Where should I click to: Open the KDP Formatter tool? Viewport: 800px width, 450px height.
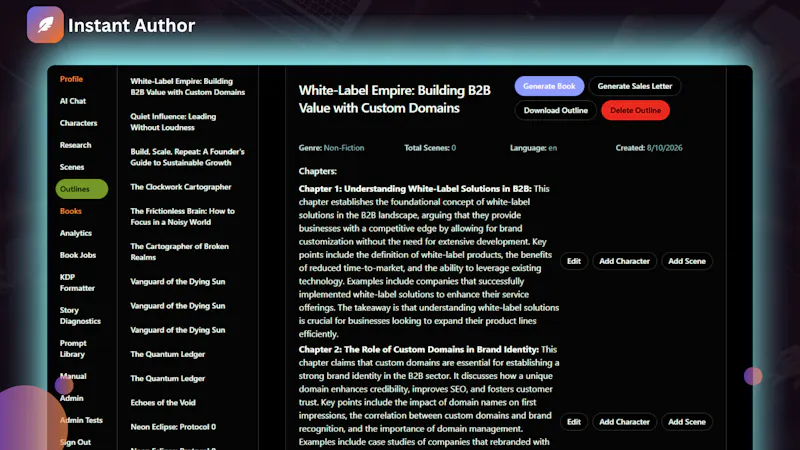pyautogui.click(x=78, y=282)
